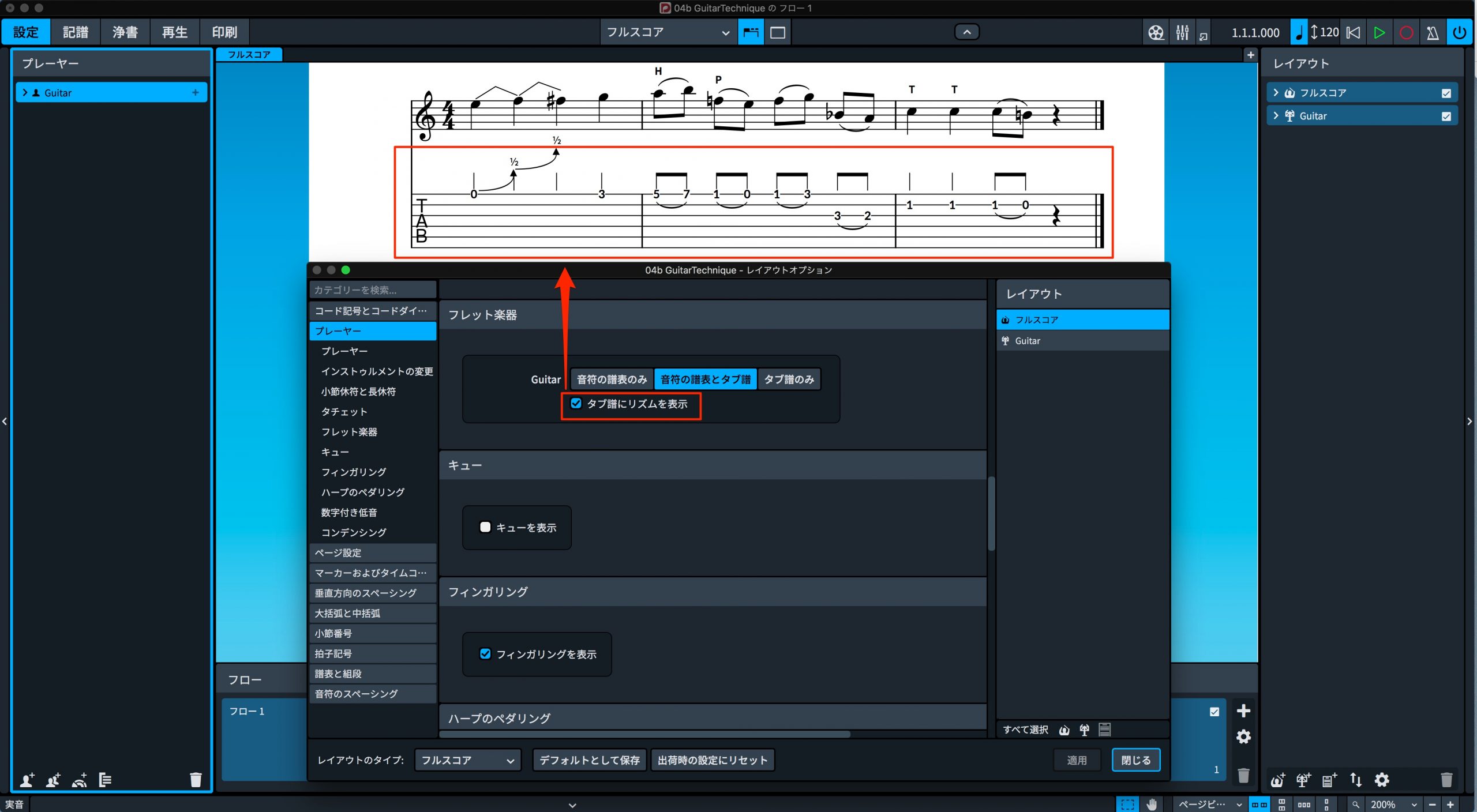Uncheck the show fingering checkbox
1477x812 pixels.
click(x=485, y=653)
